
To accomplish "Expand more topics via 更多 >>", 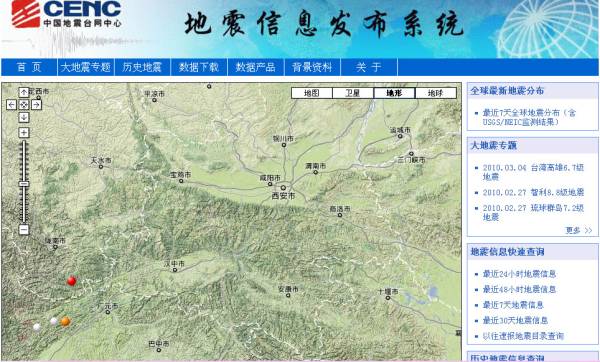I will [x=579, y=230].
